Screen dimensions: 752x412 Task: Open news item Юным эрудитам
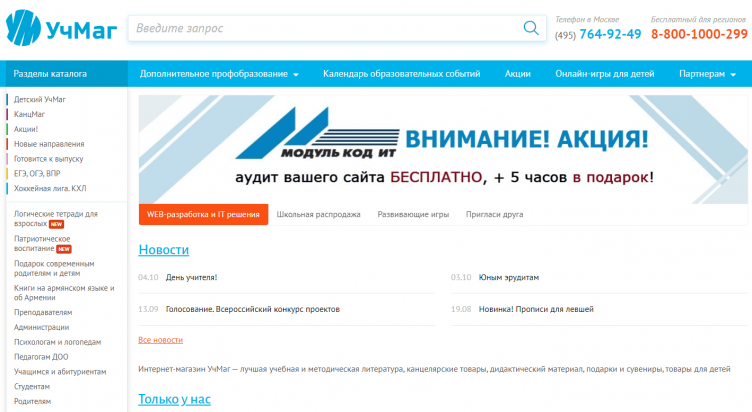point(509,277)
